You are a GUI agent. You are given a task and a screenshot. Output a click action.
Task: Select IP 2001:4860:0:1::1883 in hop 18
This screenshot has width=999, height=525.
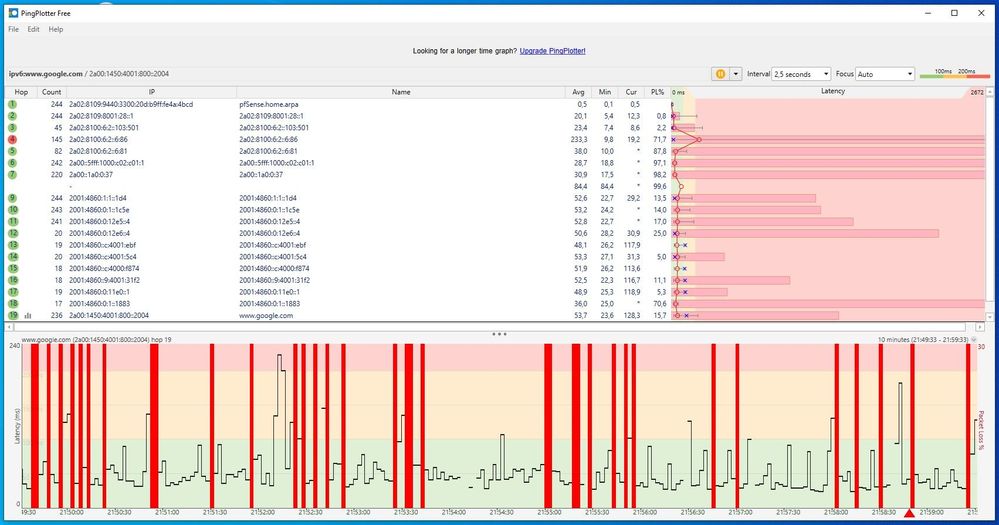(x=99, y=303)
